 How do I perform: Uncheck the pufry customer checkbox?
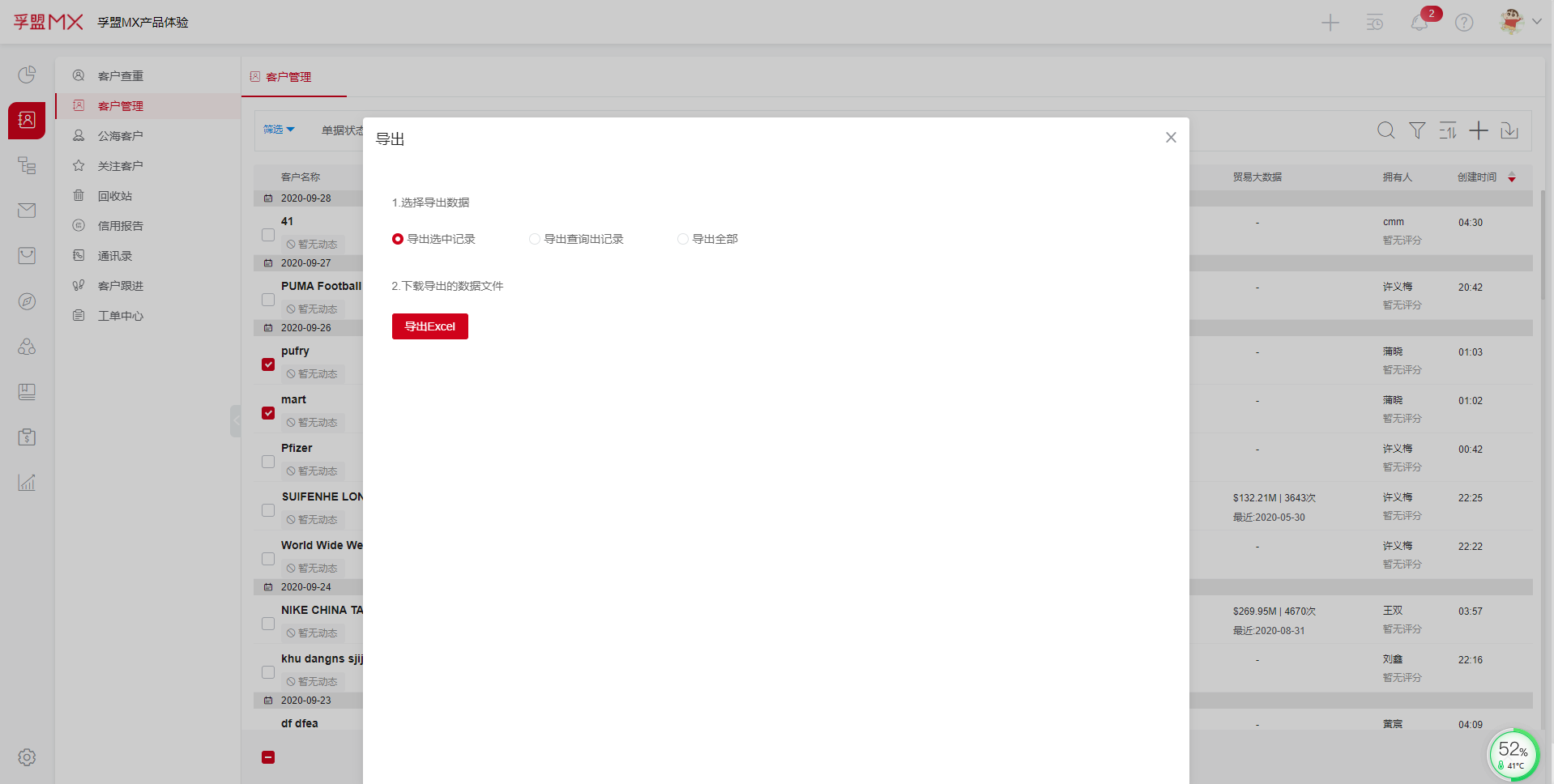268,364
